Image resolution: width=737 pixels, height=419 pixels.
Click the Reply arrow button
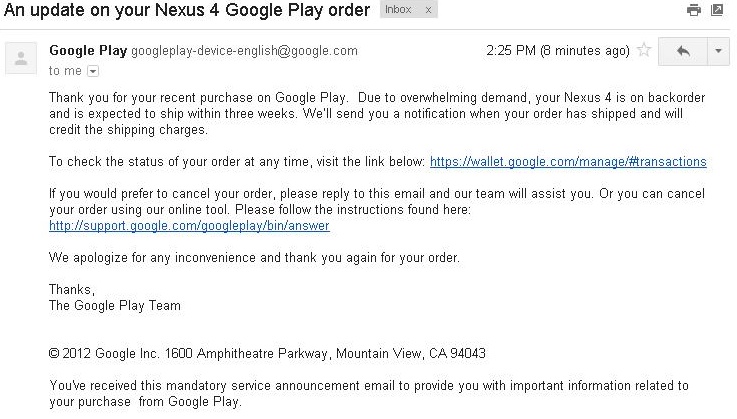pyautogui.click(x=684, y=51)
